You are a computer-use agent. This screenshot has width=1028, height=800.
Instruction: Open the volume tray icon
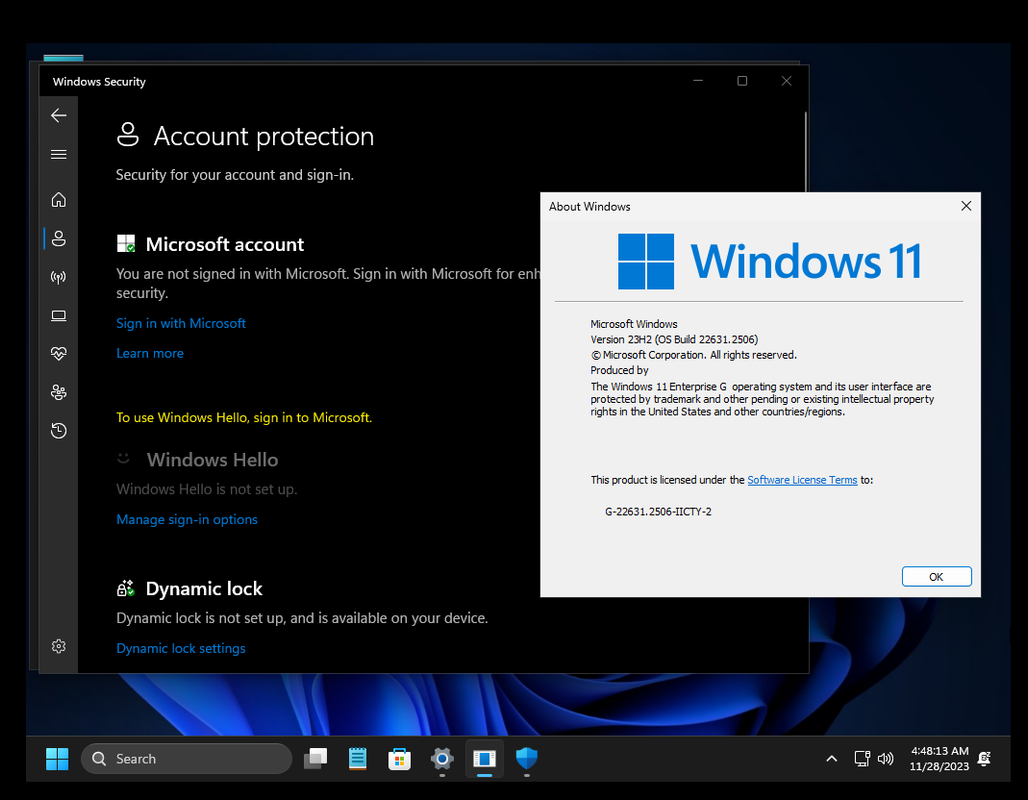click(885, 759)
